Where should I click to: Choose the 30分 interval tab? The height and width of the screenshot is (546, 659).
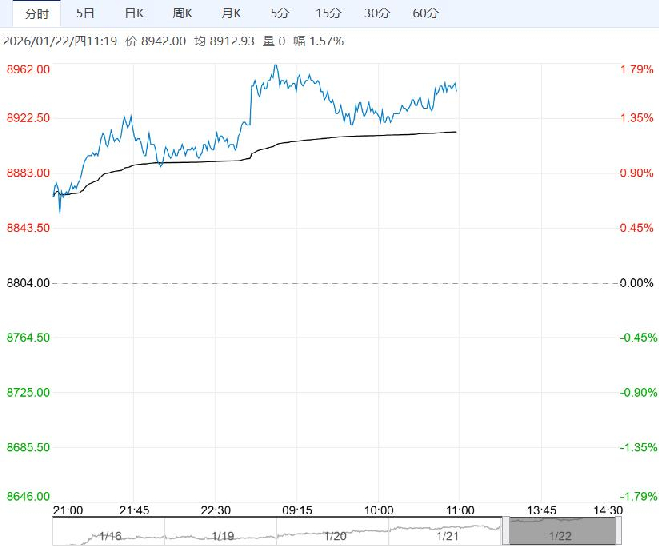376,14
